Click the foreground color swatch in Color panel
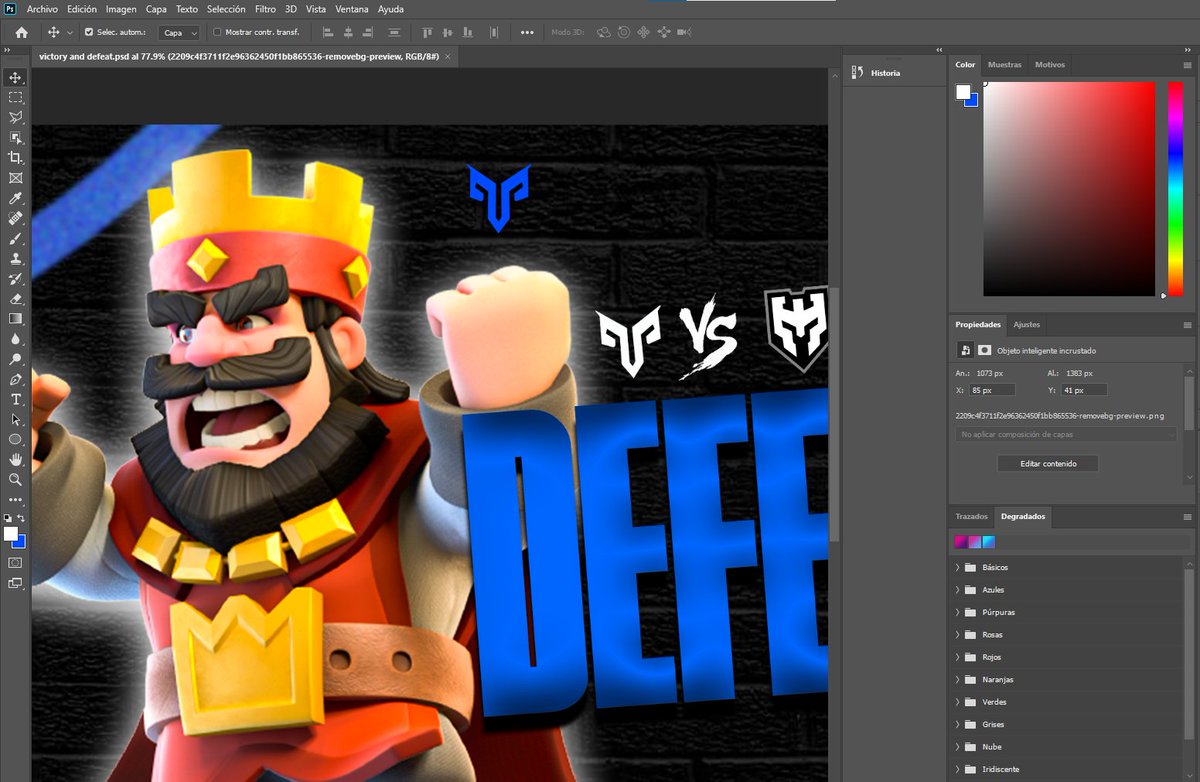Viewport: 1200px width, 782px height. click(x=963, y=92)
